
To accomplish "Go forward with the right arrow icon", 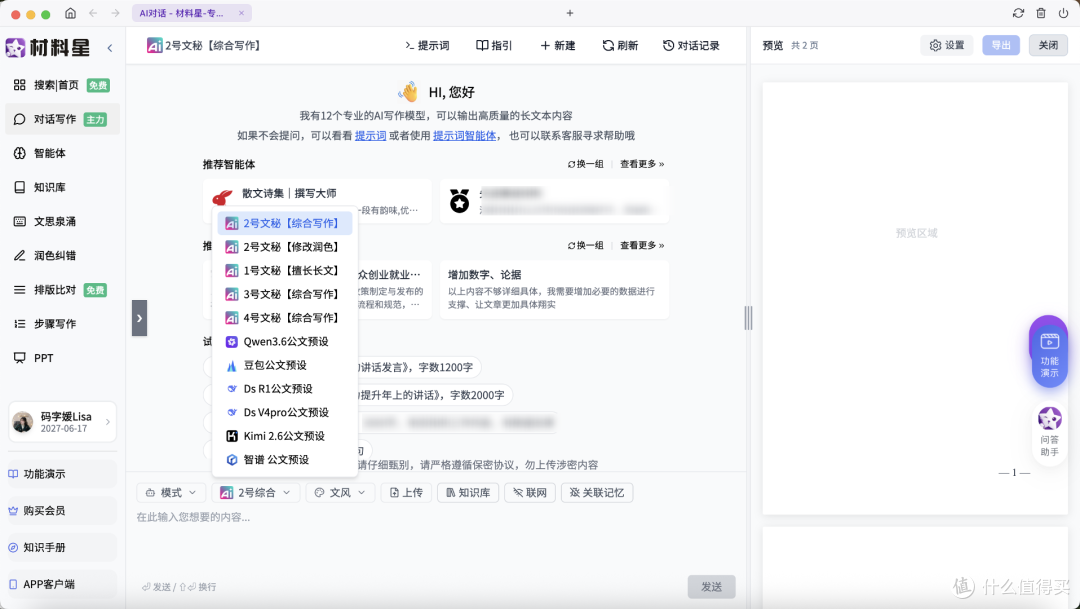I will [115, 13].
